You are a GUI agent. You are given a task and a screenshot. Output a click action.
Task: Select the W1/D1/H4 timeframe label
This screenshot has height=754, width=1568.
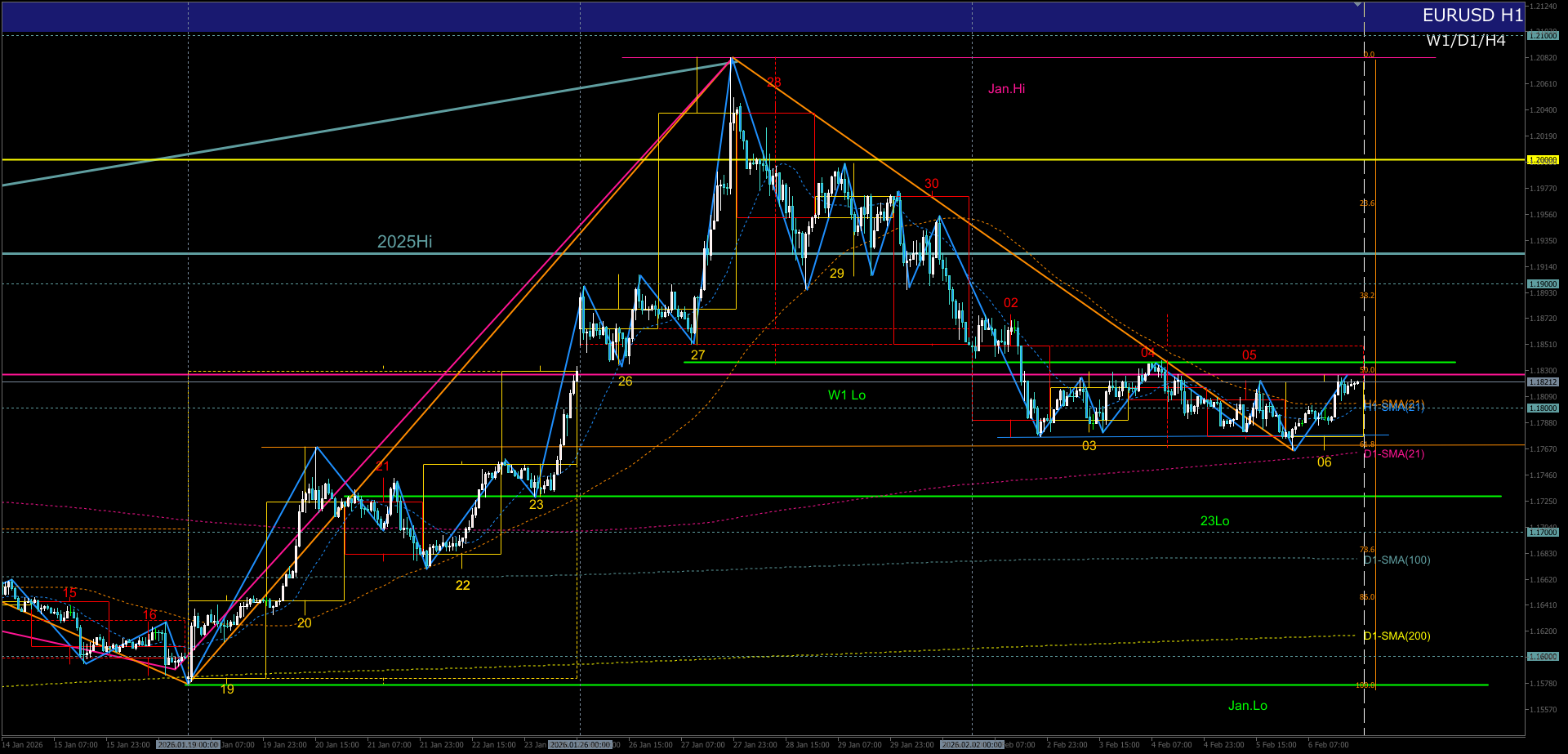(x=1465, y=41)
